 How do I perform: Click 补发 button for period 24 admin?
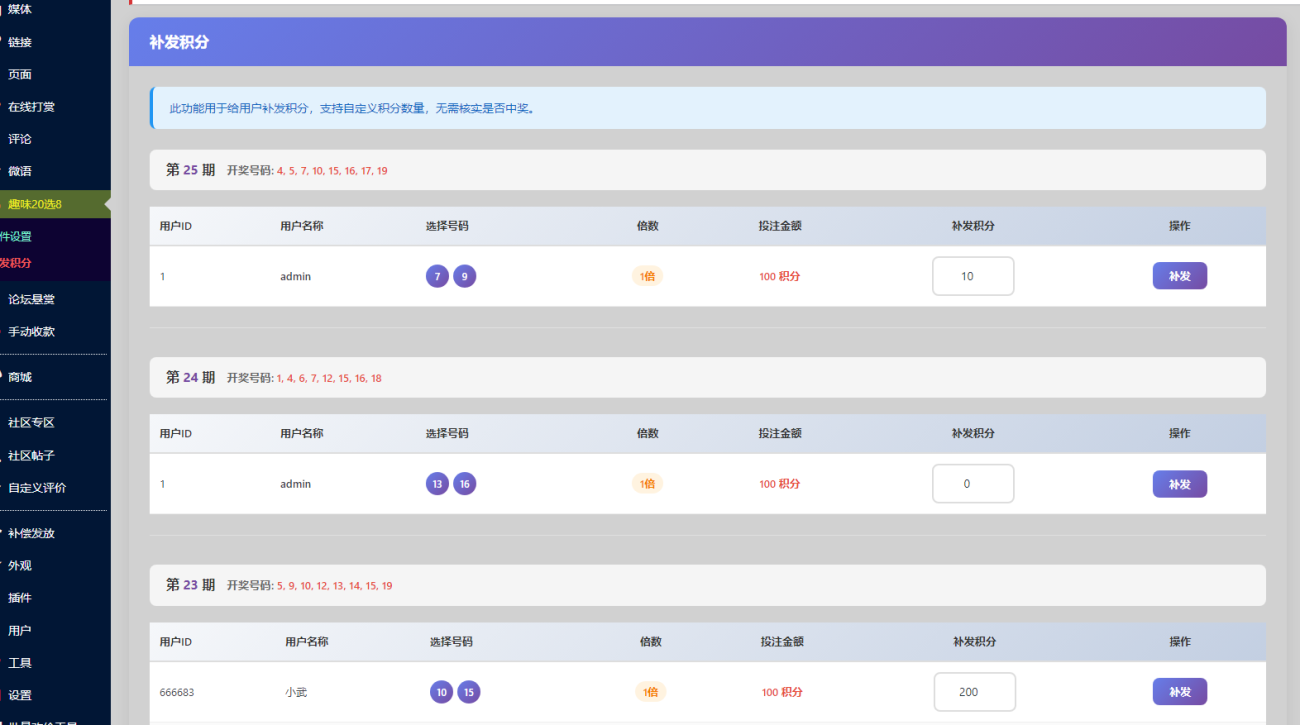click(1179, 484)
